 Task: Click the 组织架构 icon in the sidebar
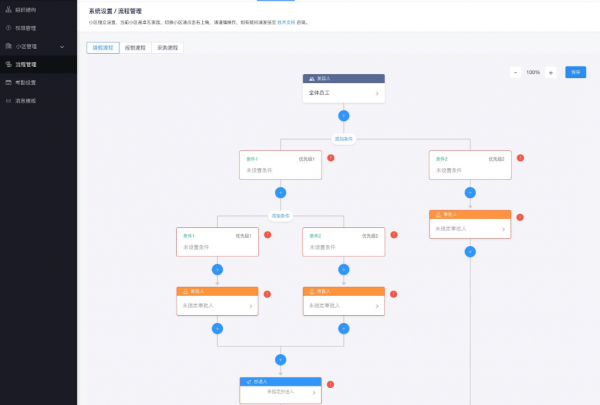pyautogui.click(x=9, y=10)
